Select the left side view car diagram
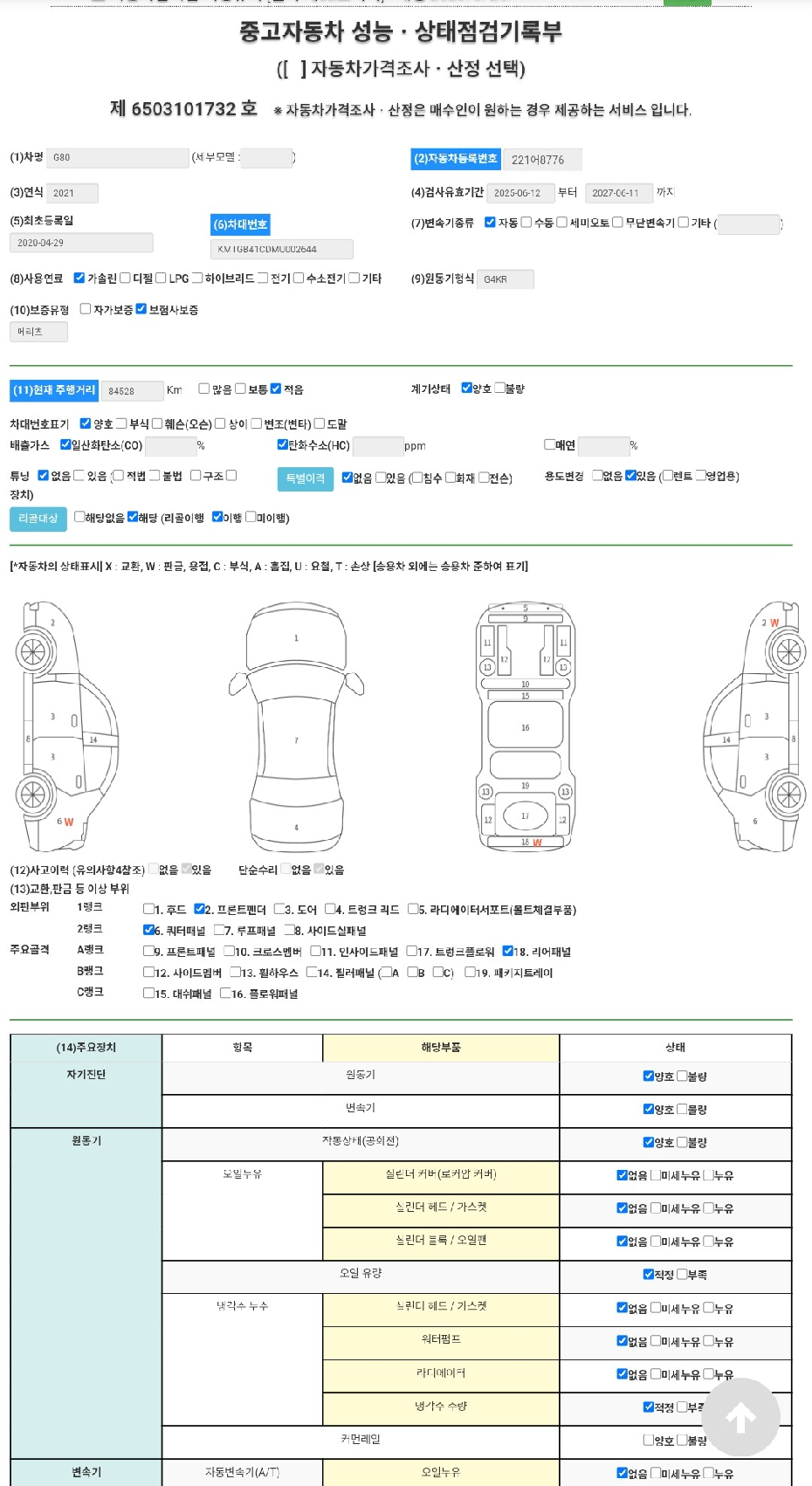 tap(66, 725)
